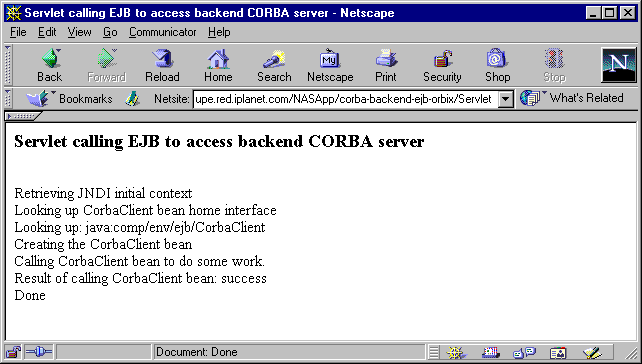The width and height of the screenshot is (642, 364).
Task: Click the 'Result of calling CorbaClient bean: success' line
Action: 140,278
